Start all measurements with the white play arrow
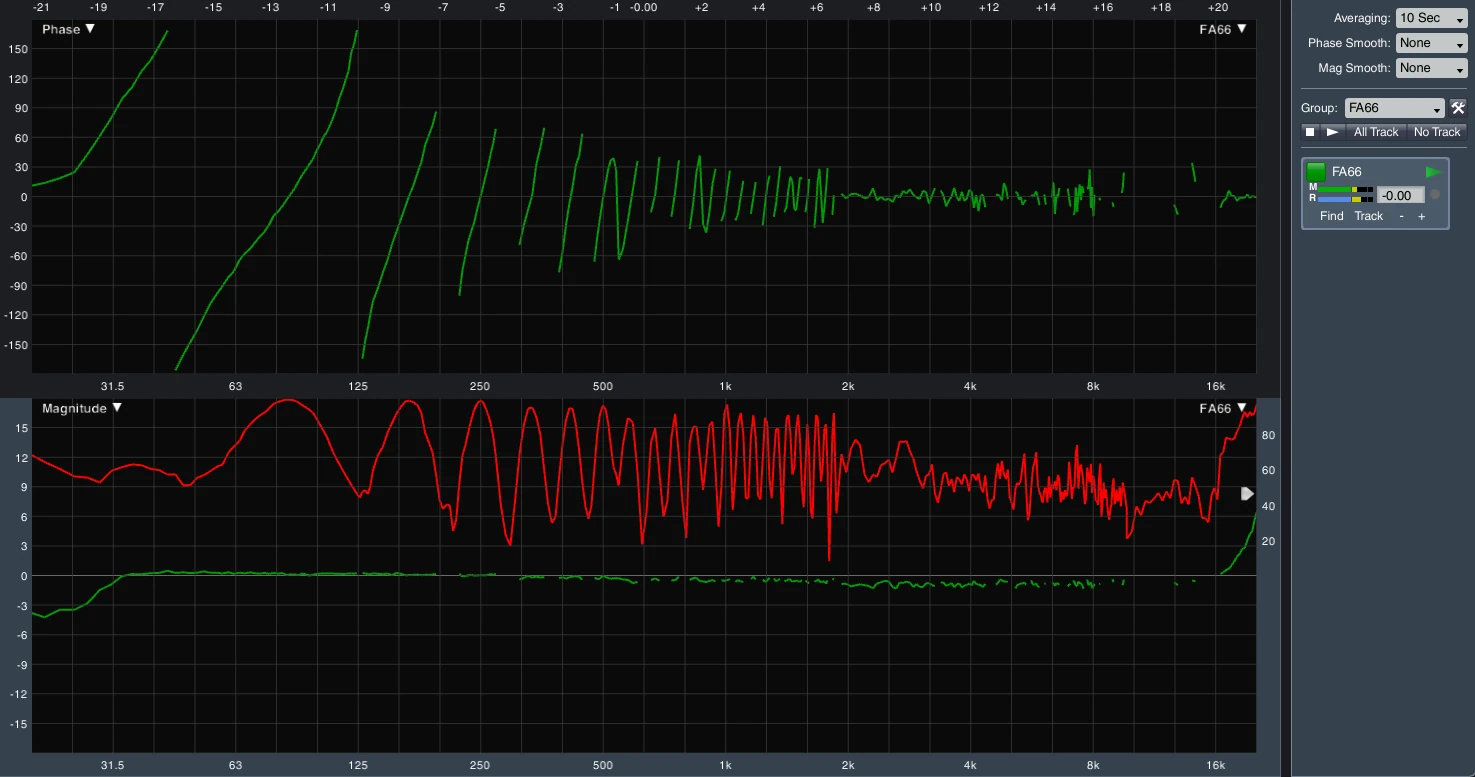1475x777 pixels. point(1332,132)
